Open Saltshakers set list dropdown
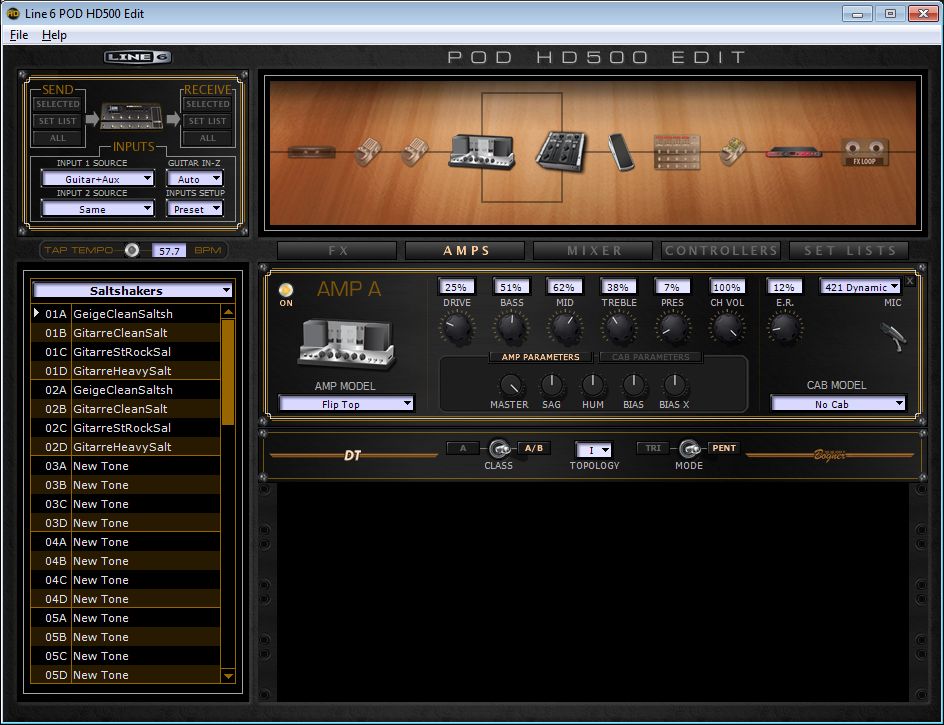This screenshot has height=725, width=944. [132, 290]
